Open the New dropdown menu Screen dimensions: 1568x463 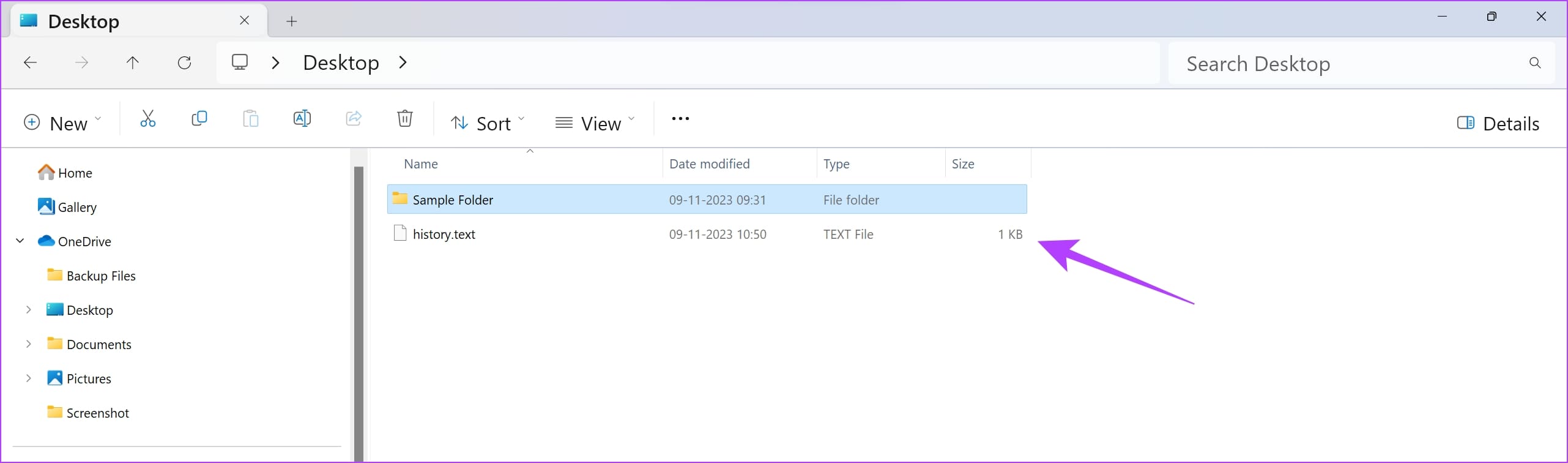click(62, 123)
